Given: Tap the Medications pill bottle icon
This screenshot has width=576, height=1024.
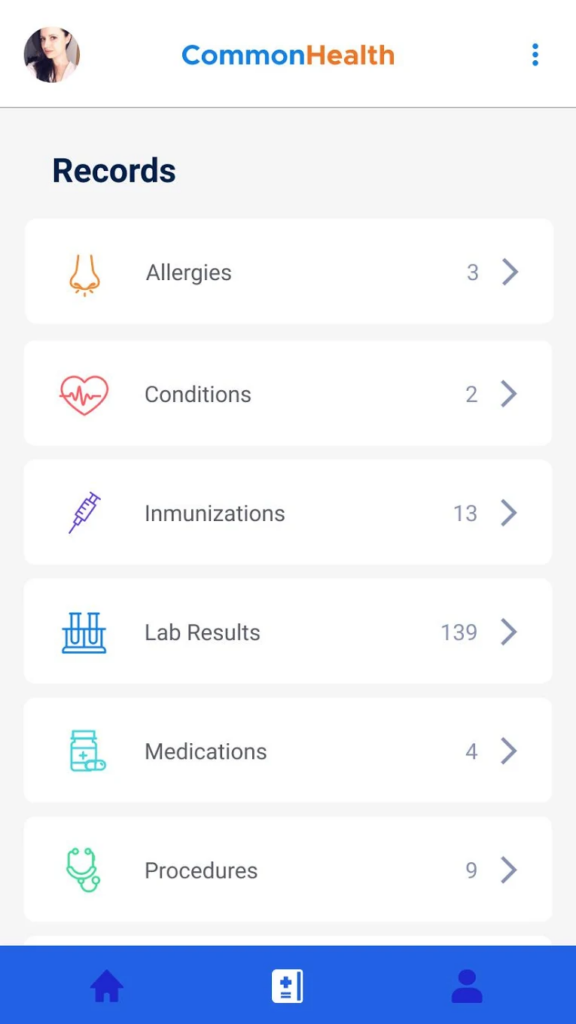Looking at the screenshot, I should pyautogui.click(x=85, y=750).
